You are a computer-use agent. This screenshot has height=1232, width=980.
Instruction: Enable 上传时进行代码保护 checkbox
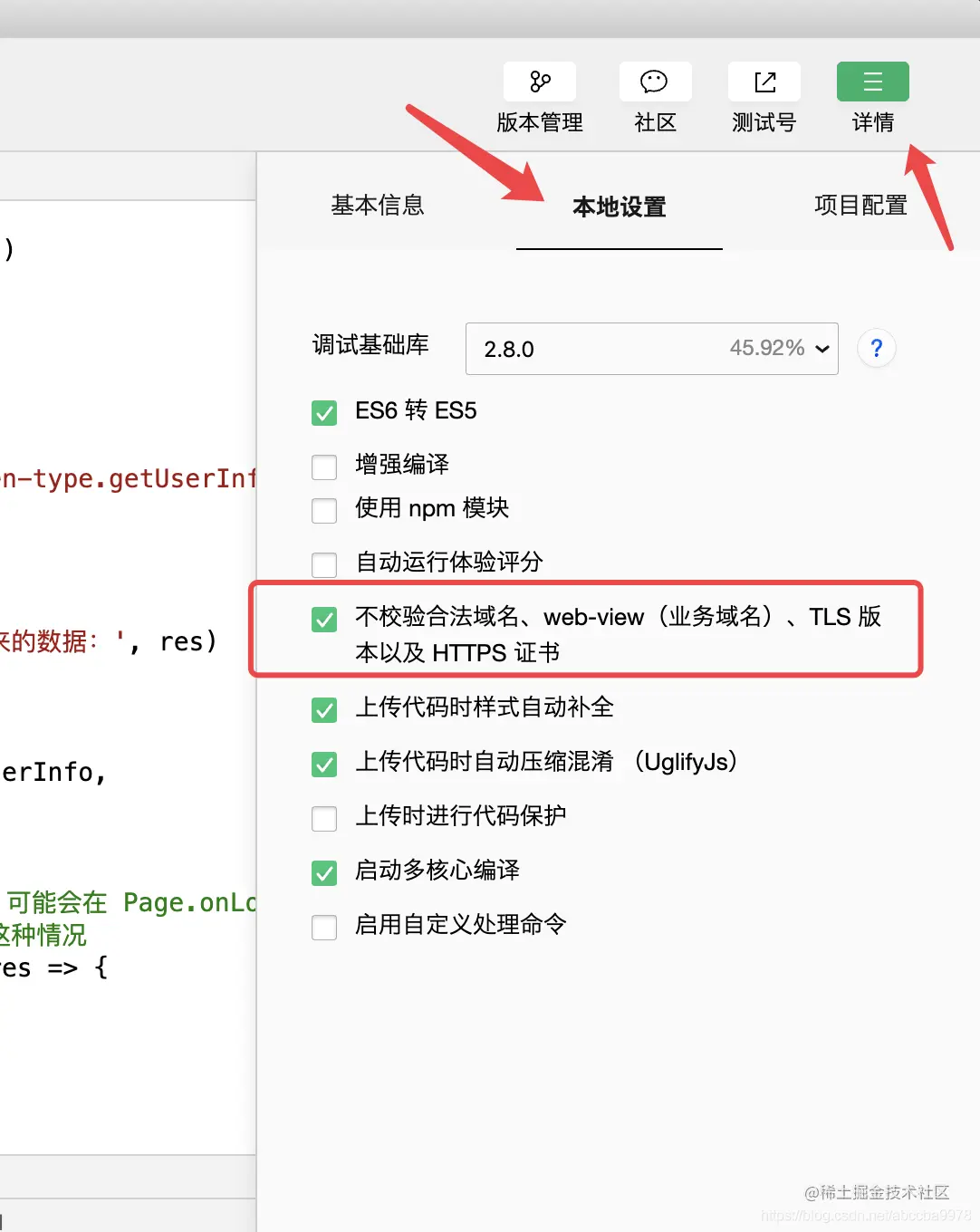pyautogui.click(x=324, y=818)
